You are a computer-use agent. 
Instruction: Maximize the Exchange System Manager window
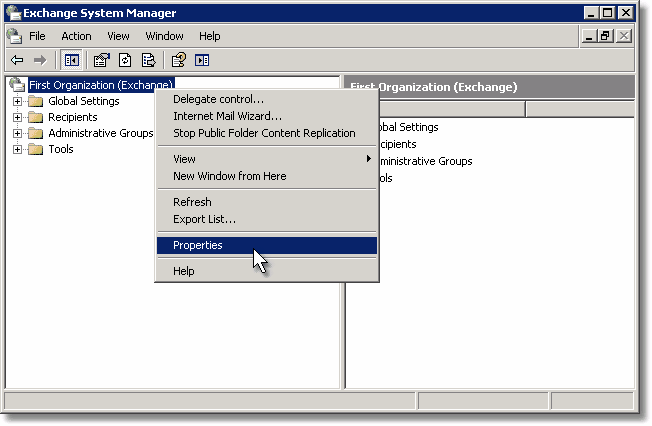click(608, 12)
